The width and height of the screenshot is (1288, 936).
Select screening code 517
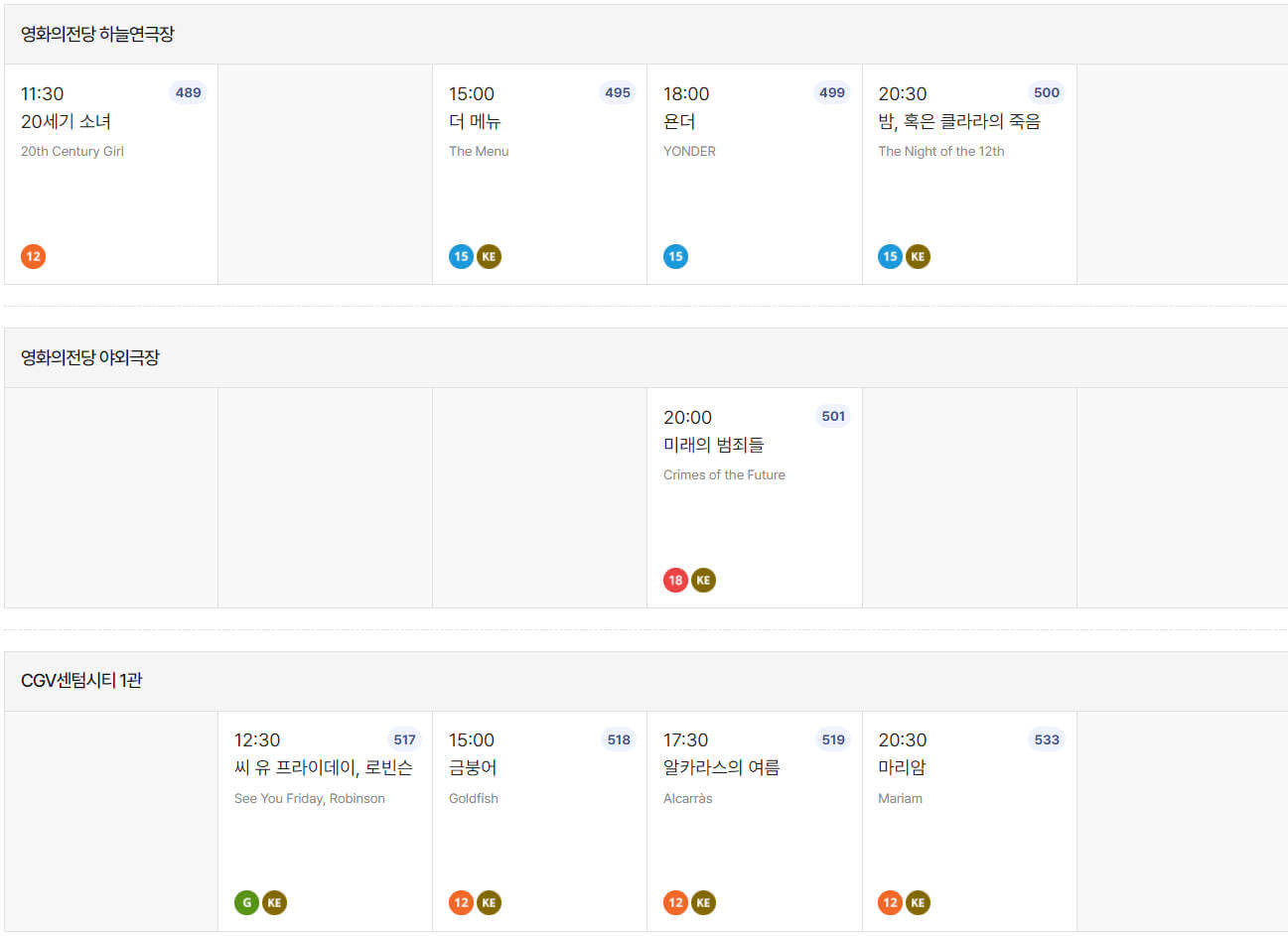[404, 739]
